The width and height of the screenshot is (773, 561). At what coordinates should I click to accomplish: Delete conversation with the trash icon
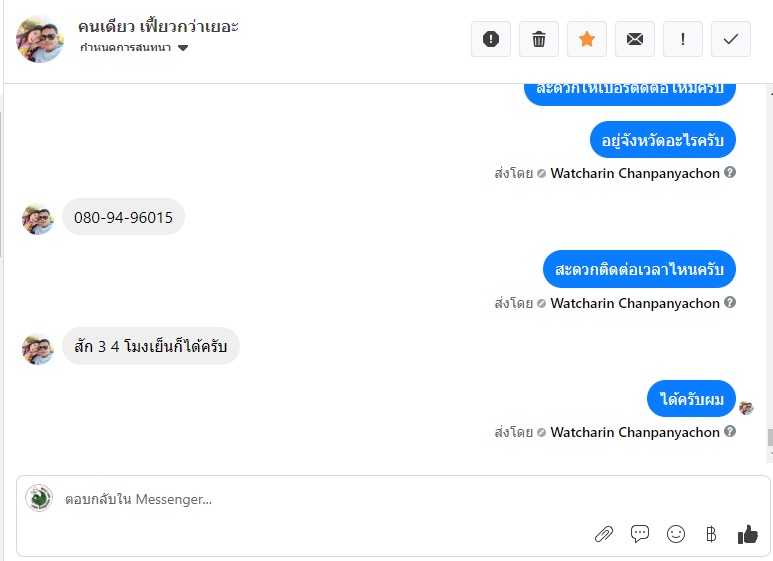point(539,39)
